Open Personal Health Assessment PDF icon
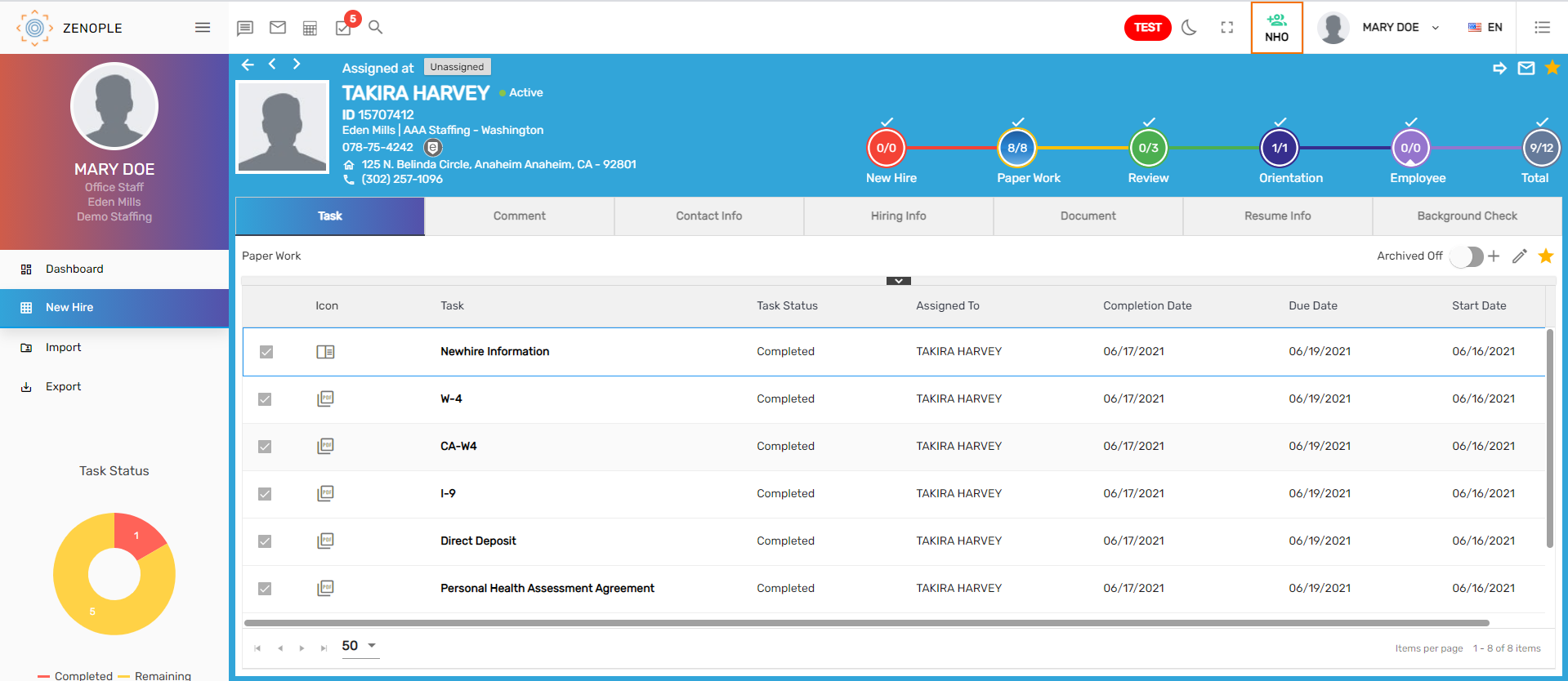This screenshot has width=1568, height=681. (x=325, y=588)
